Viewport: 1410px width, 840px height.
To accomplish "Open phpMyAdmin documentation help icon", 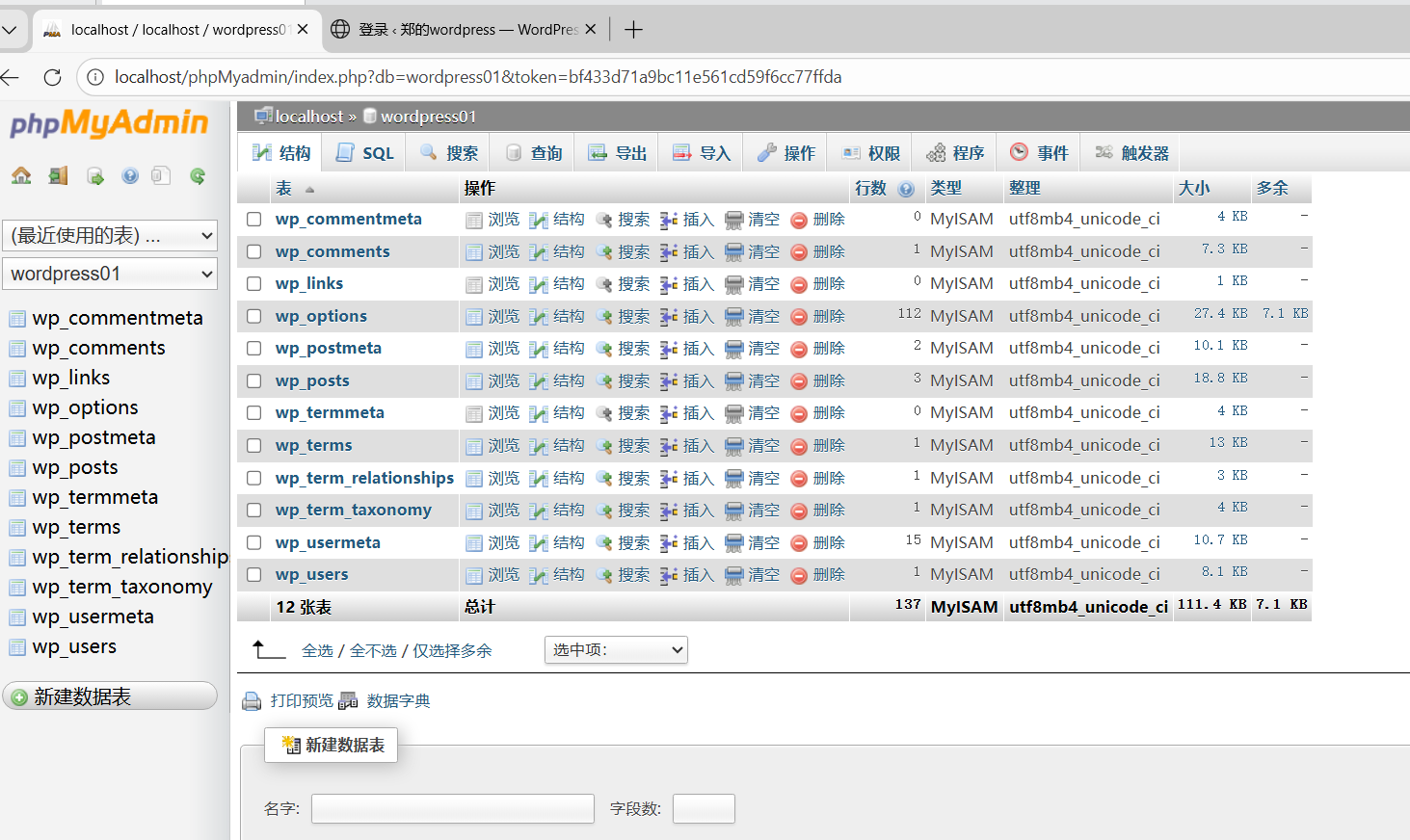I will click(x=130, y=175).
